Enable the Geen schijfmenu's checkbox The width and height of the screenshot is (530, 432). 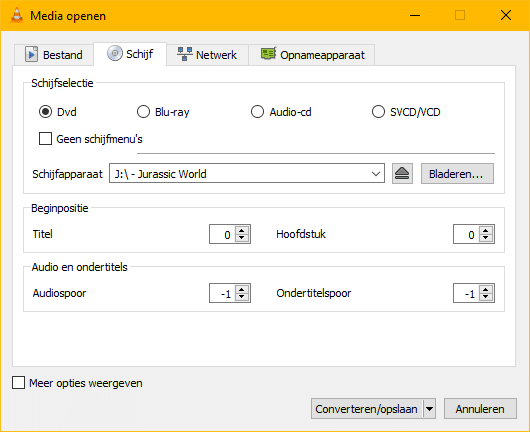(45, 139)
